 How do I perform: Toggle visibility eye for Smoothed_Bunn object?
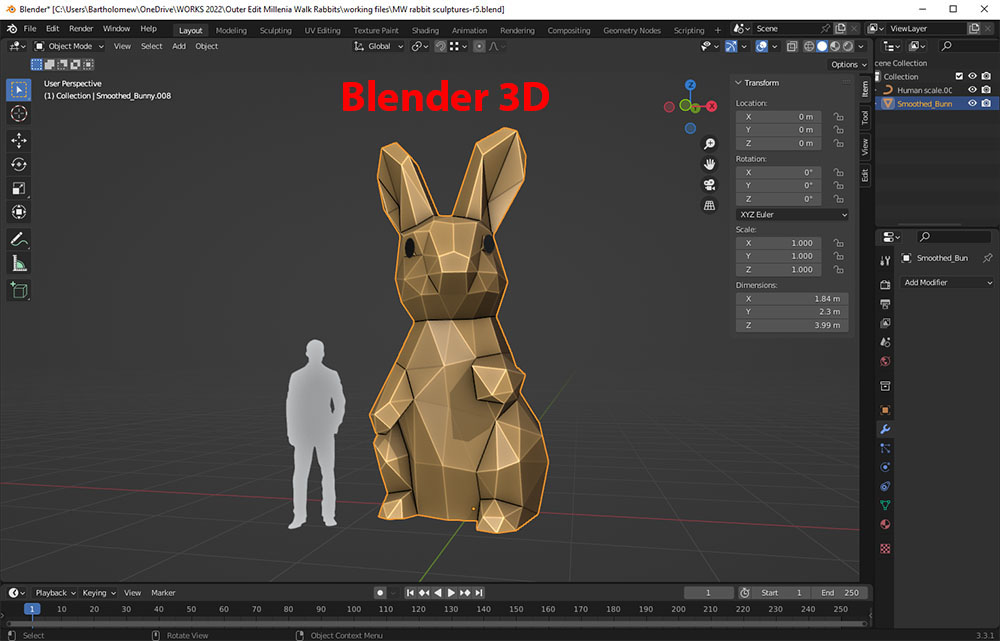pos(972,103)
